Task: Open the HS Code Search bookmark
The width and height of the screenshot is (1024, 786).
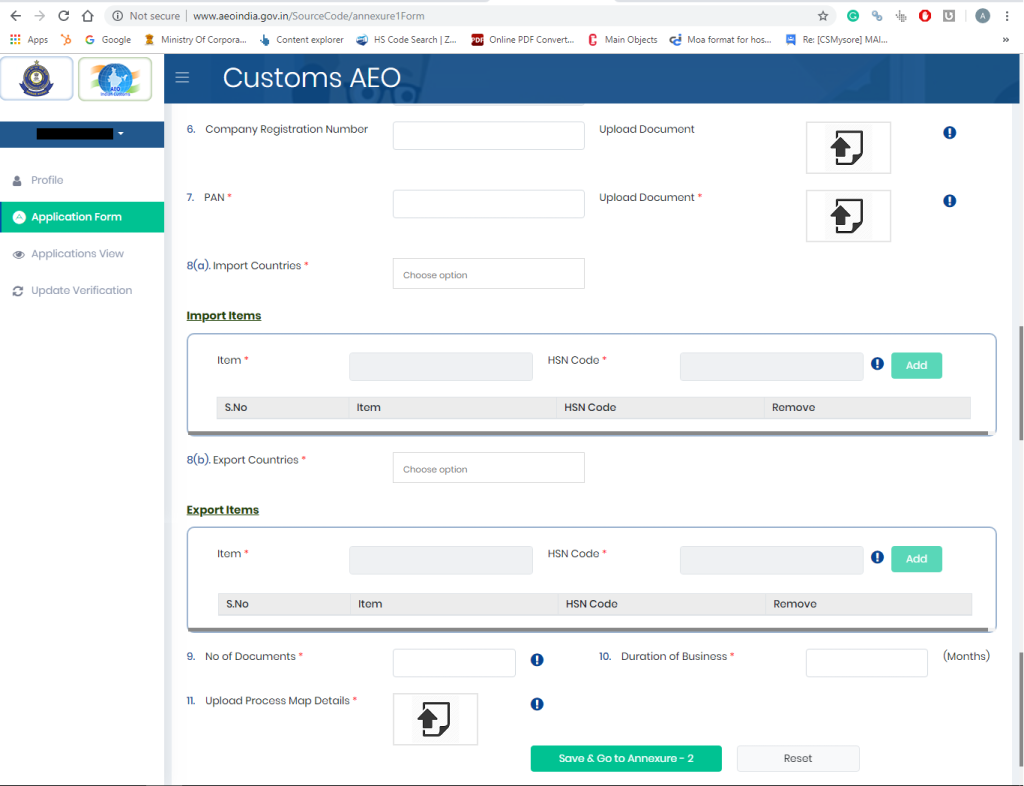Action: (406, 40)
